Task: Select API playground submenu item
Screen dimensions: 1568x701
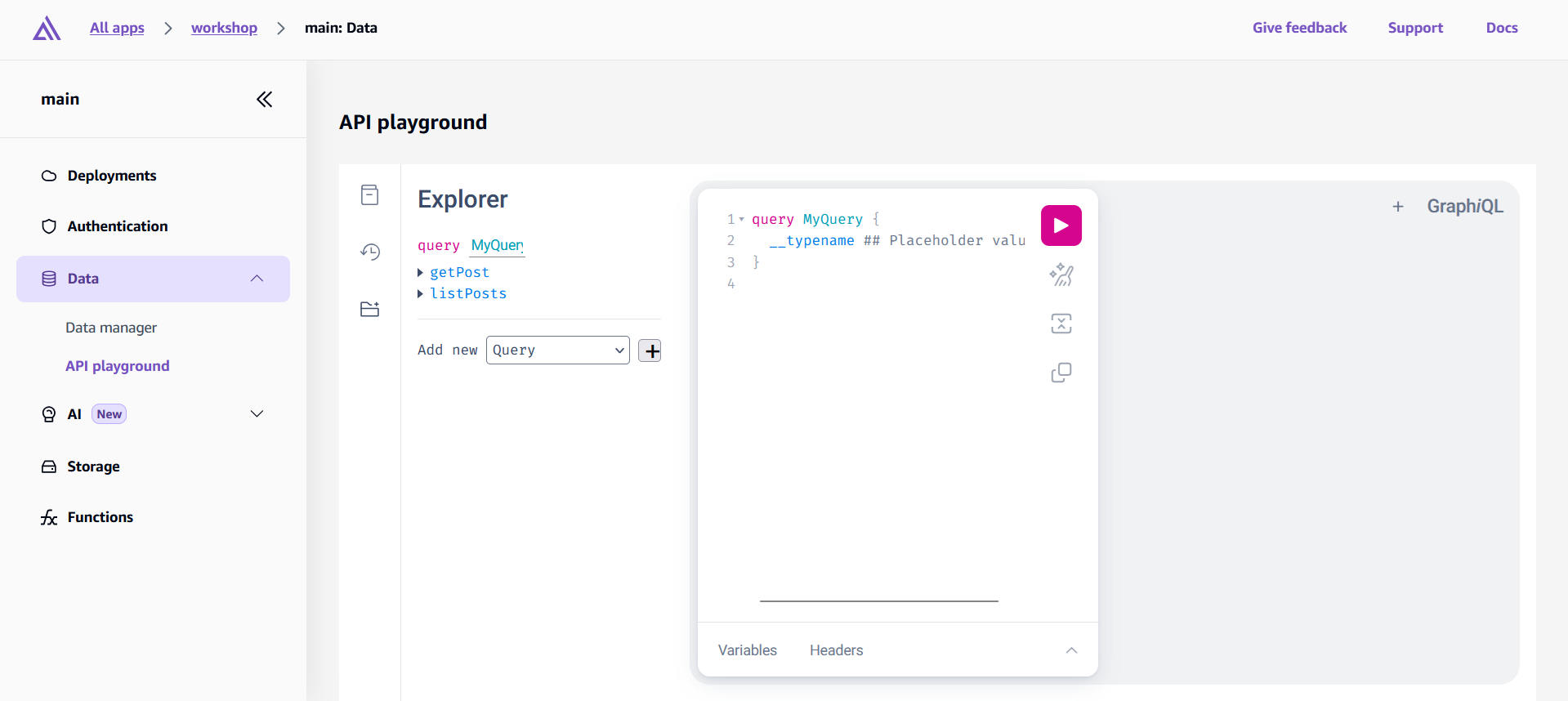Action: coord(118,366)
